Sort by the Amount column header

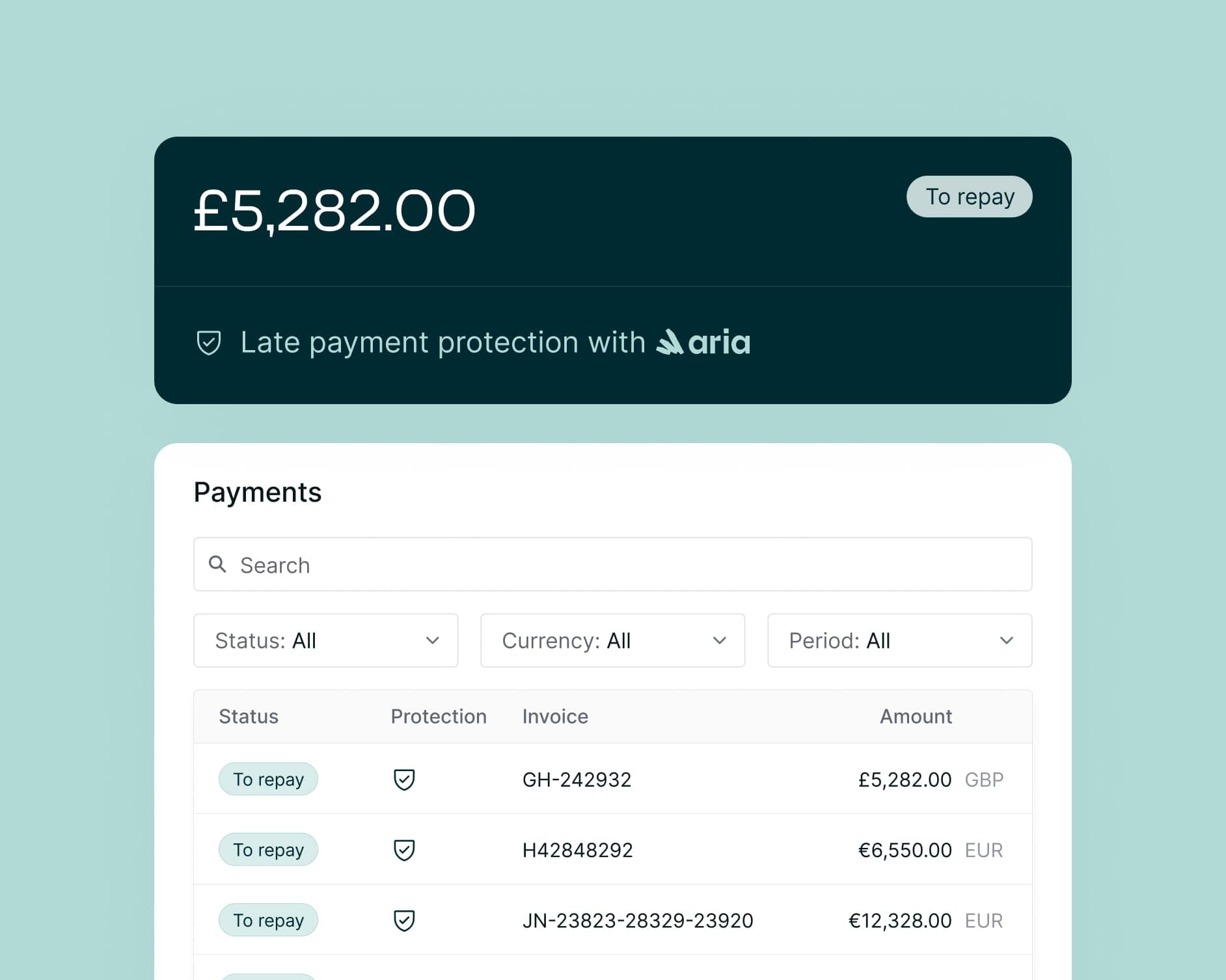916,716
